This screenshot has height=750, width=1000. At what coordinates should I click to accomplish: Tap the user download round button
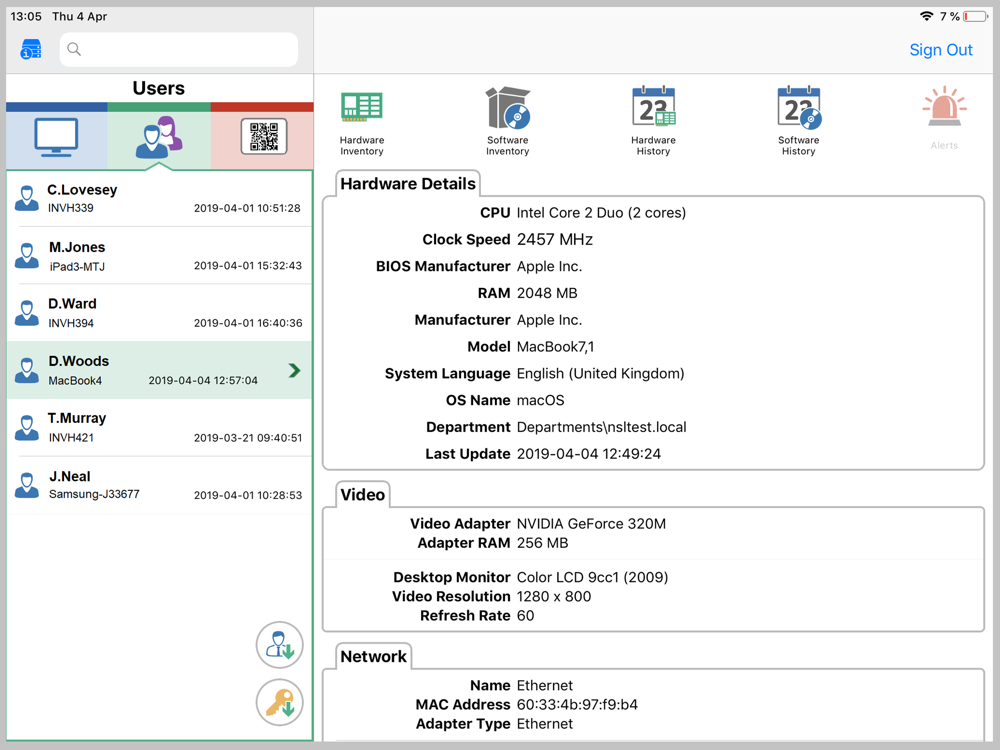coord(279,645)
